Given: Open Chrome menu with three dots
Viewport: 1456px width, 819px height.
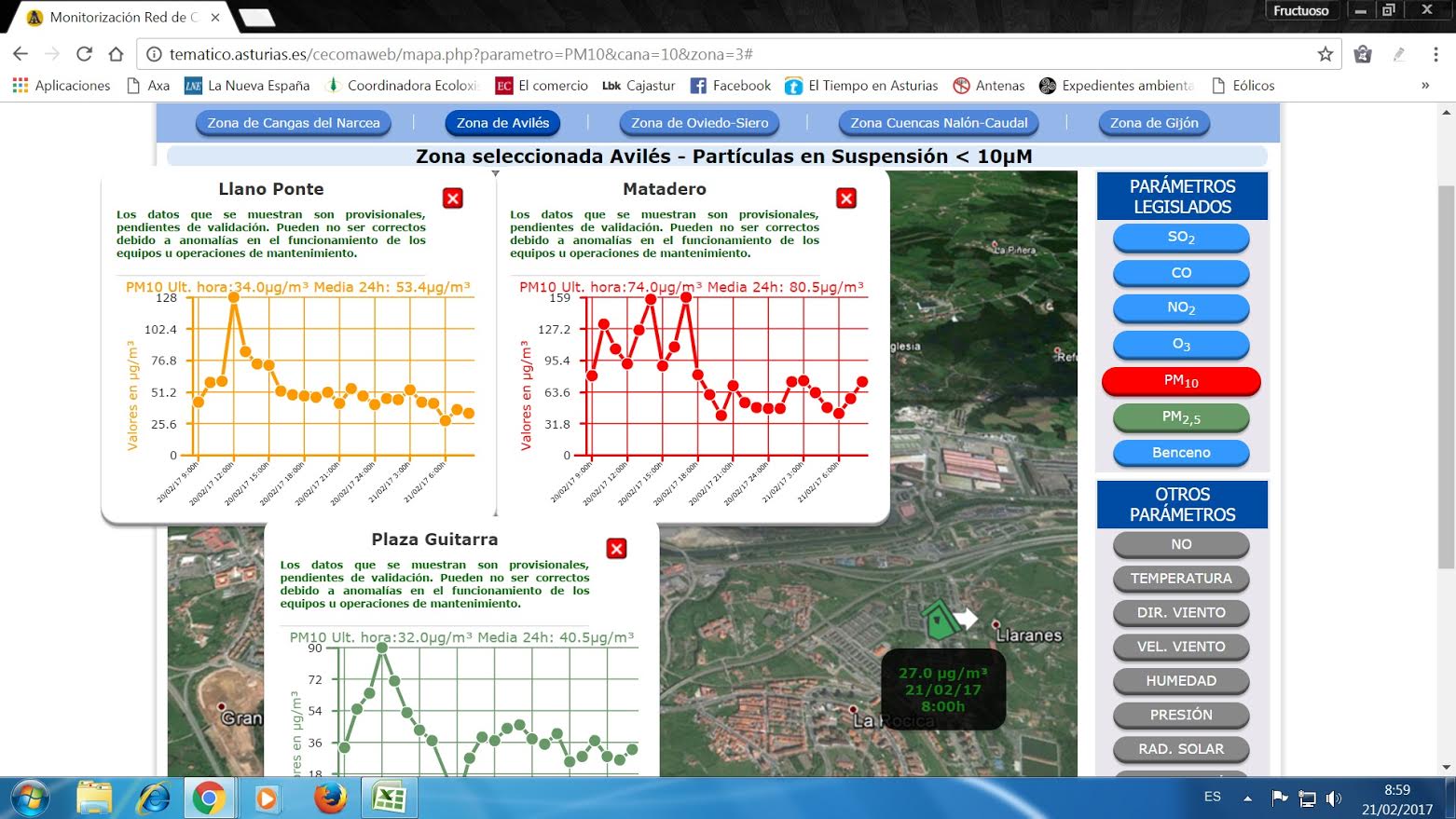Looking at the screenshot, I should coord(1435,54).
